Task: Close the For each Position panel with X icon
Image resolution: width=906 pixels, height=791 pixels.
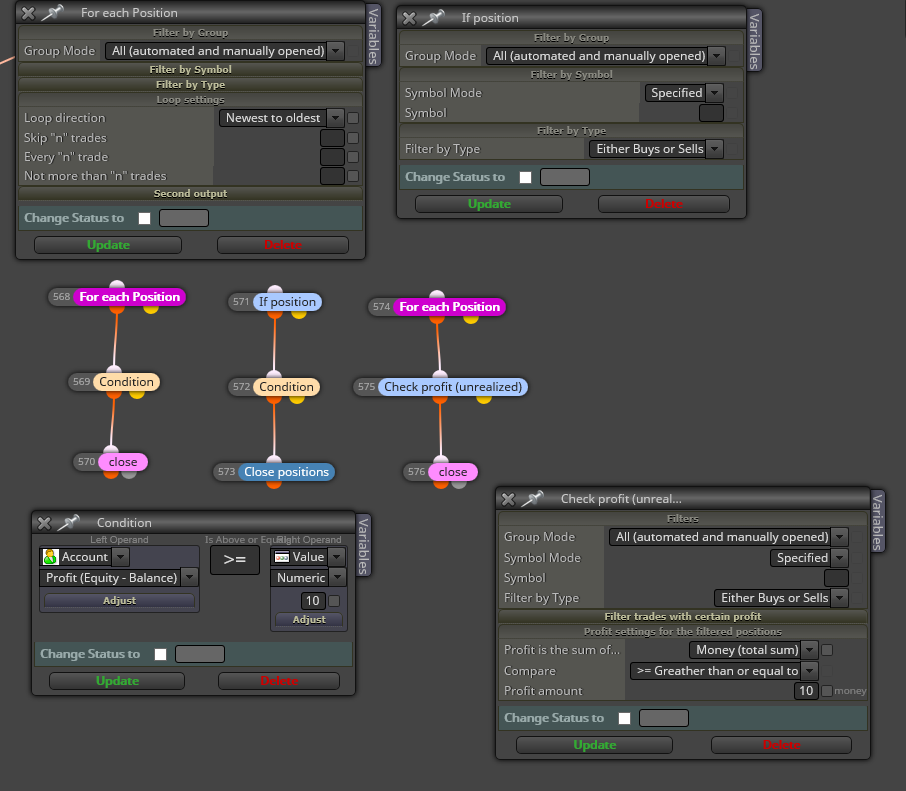Action: pyautogui.click(x=28, y=13)
